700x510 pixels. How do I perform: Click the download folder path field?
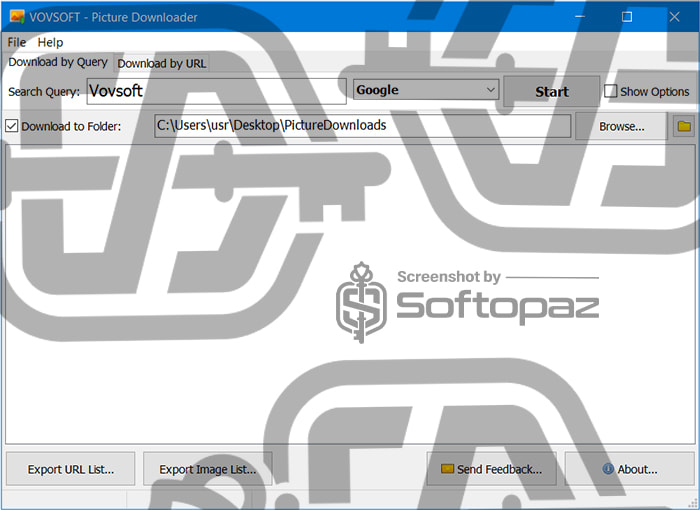[x=362, y=126]
